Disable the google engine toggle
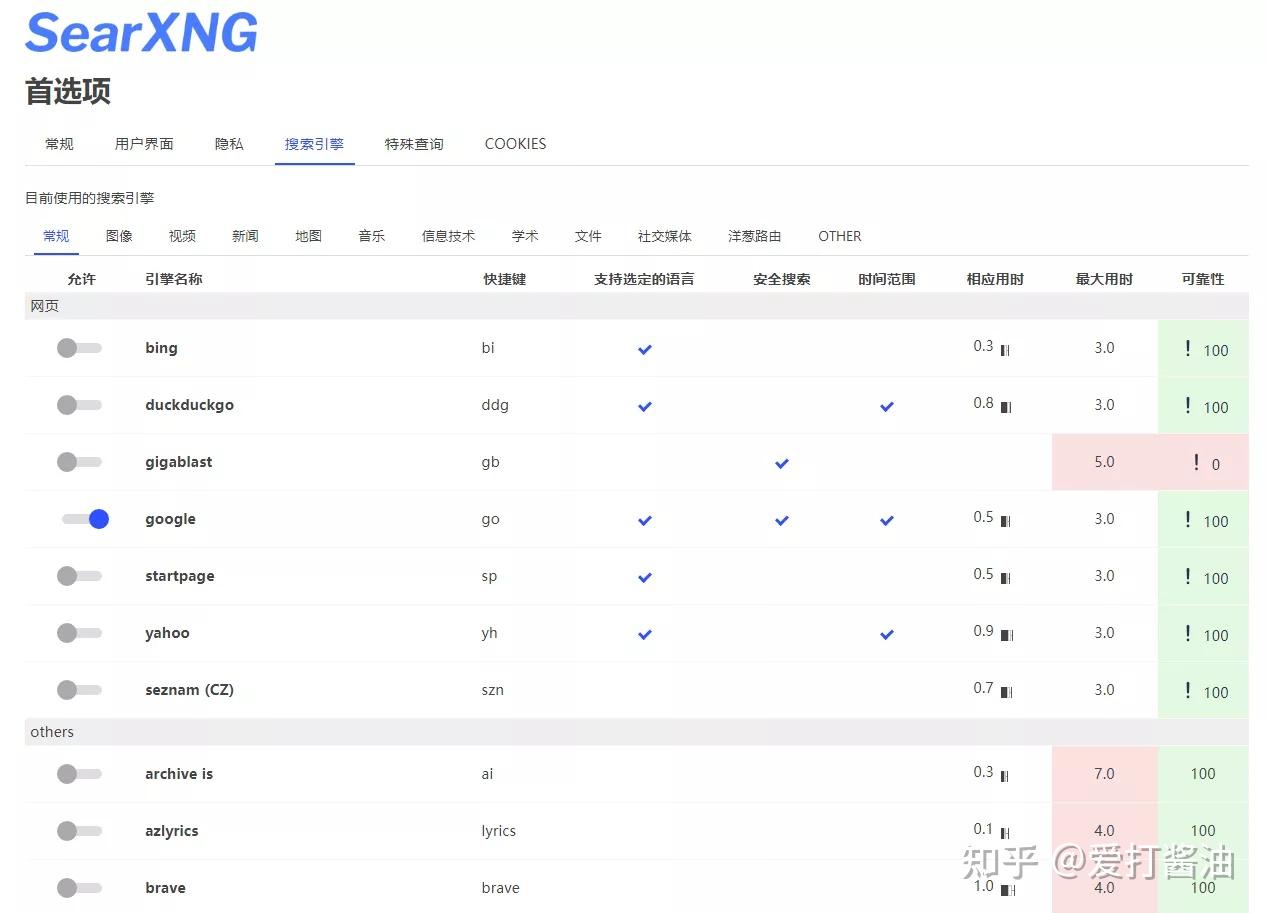 pos(85,519)
